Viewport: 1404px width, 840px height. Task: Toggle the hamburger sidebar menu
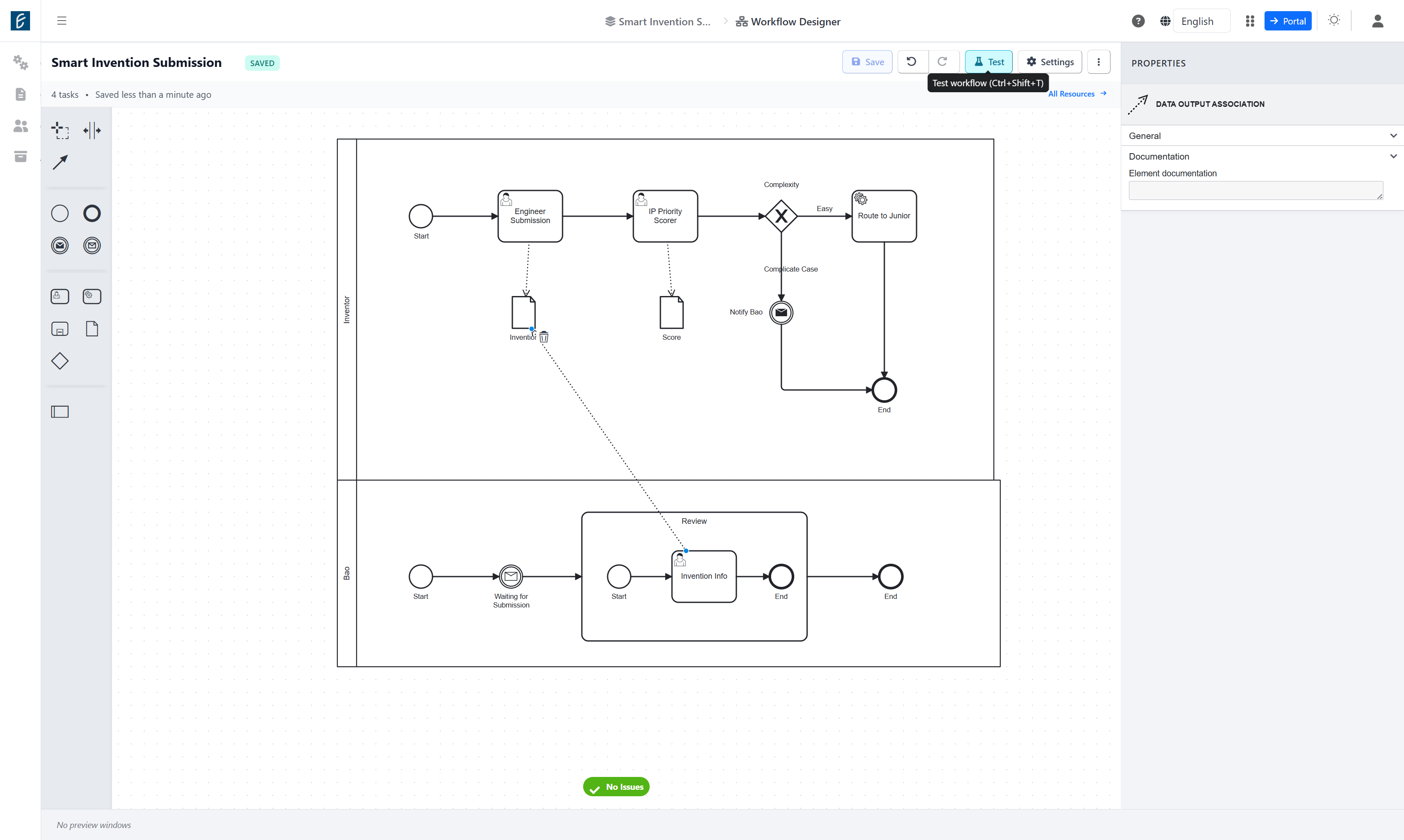pos(62,21)
